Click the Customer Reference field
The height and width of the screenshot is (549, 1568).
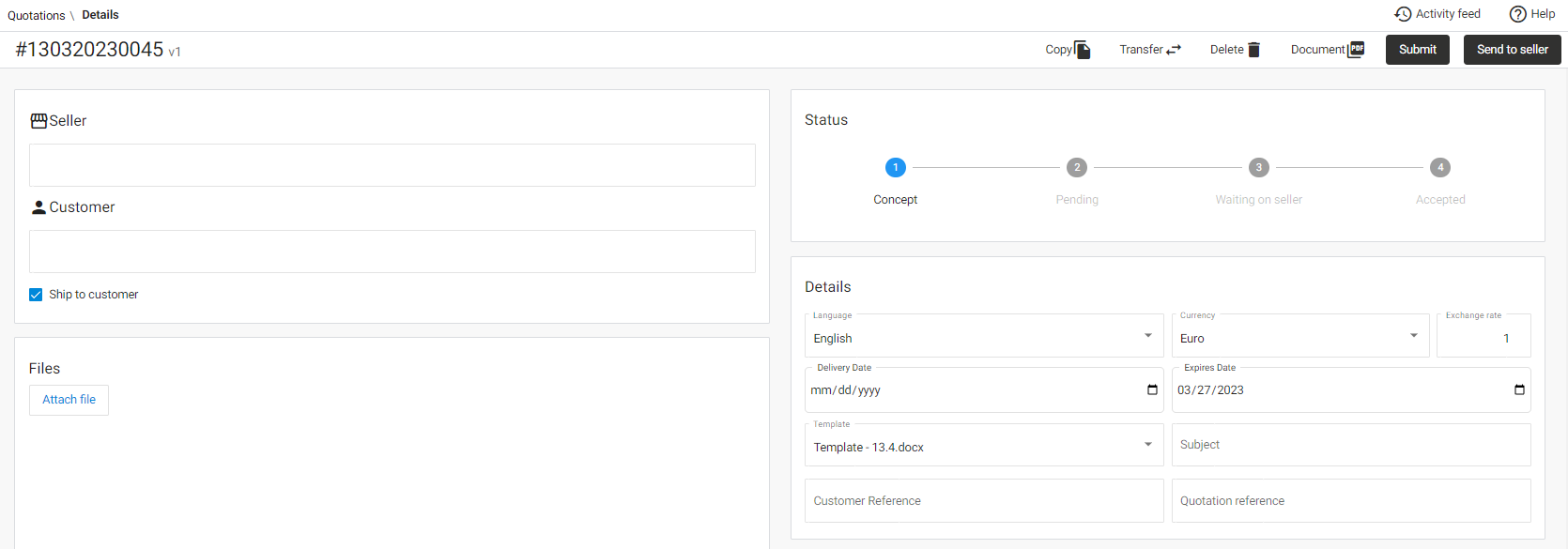[984, 501]
